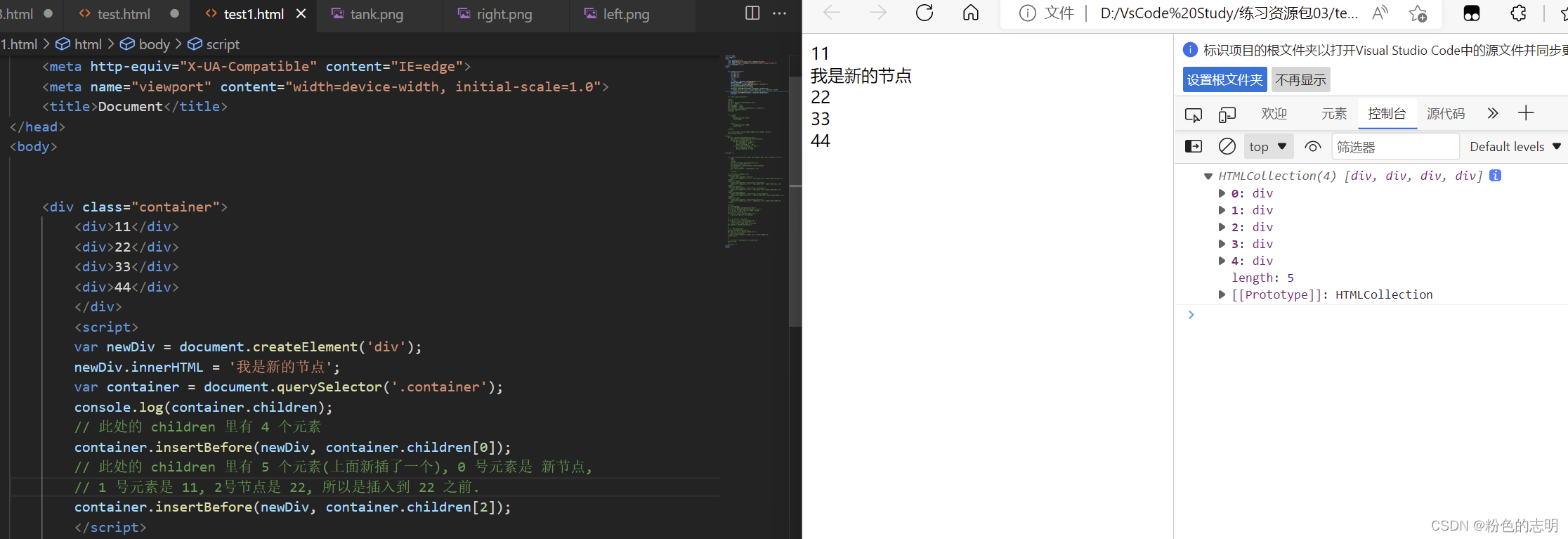Open the 源代码 DevTools tab
The image size is (1568, 539).
pyautogui.click(x=1446, y=114)
